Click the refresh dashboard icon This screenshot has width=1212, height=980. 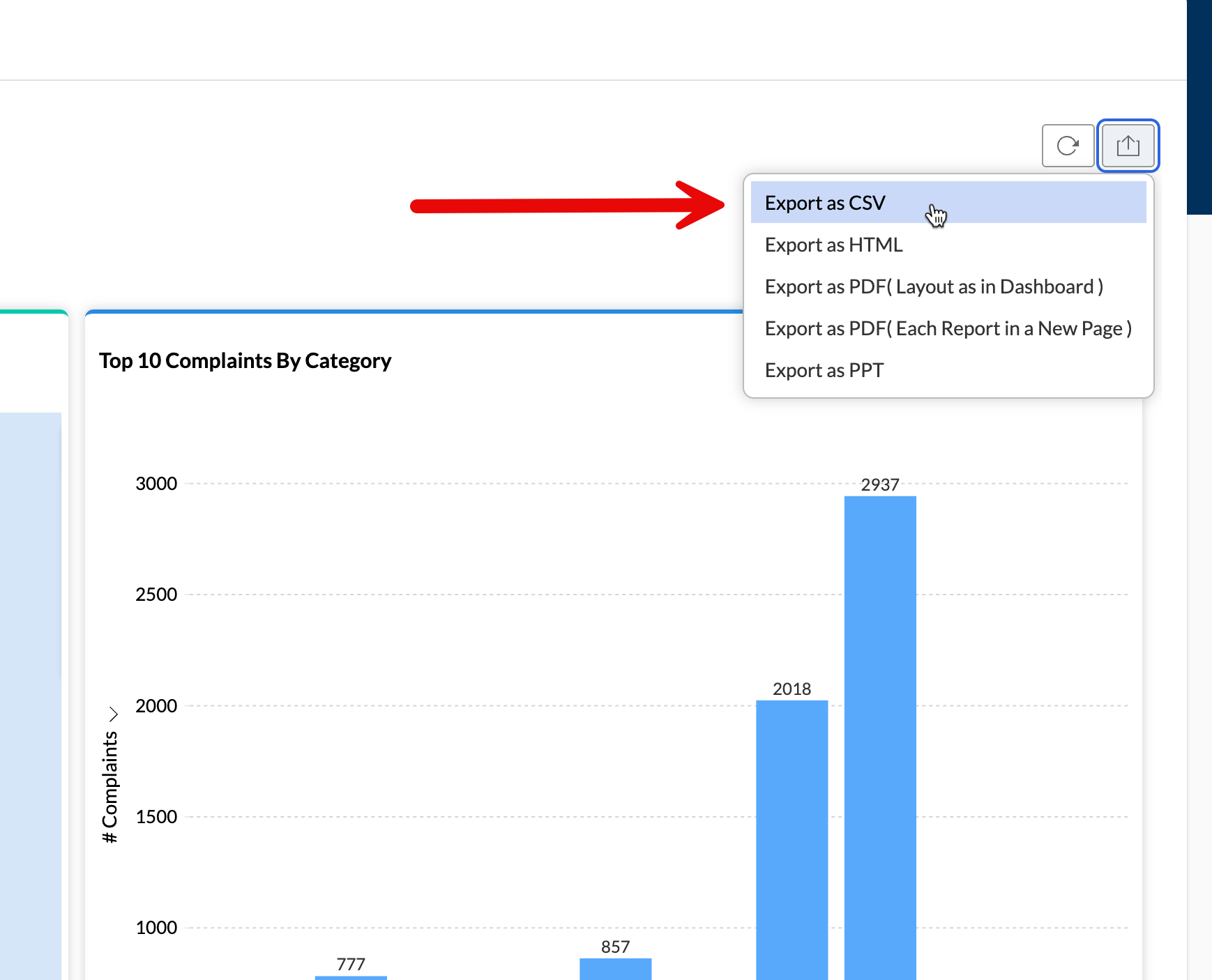click(1068, 146)
